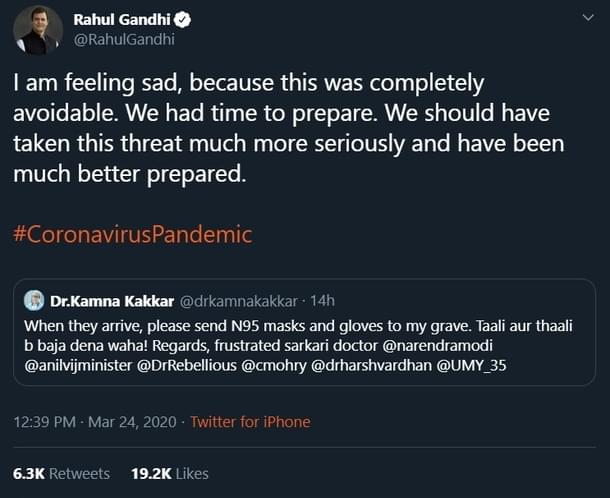Open the @drharshvardhan mention
The height and width of the screenshot is (498, 610).
click(x=370, y=367)
